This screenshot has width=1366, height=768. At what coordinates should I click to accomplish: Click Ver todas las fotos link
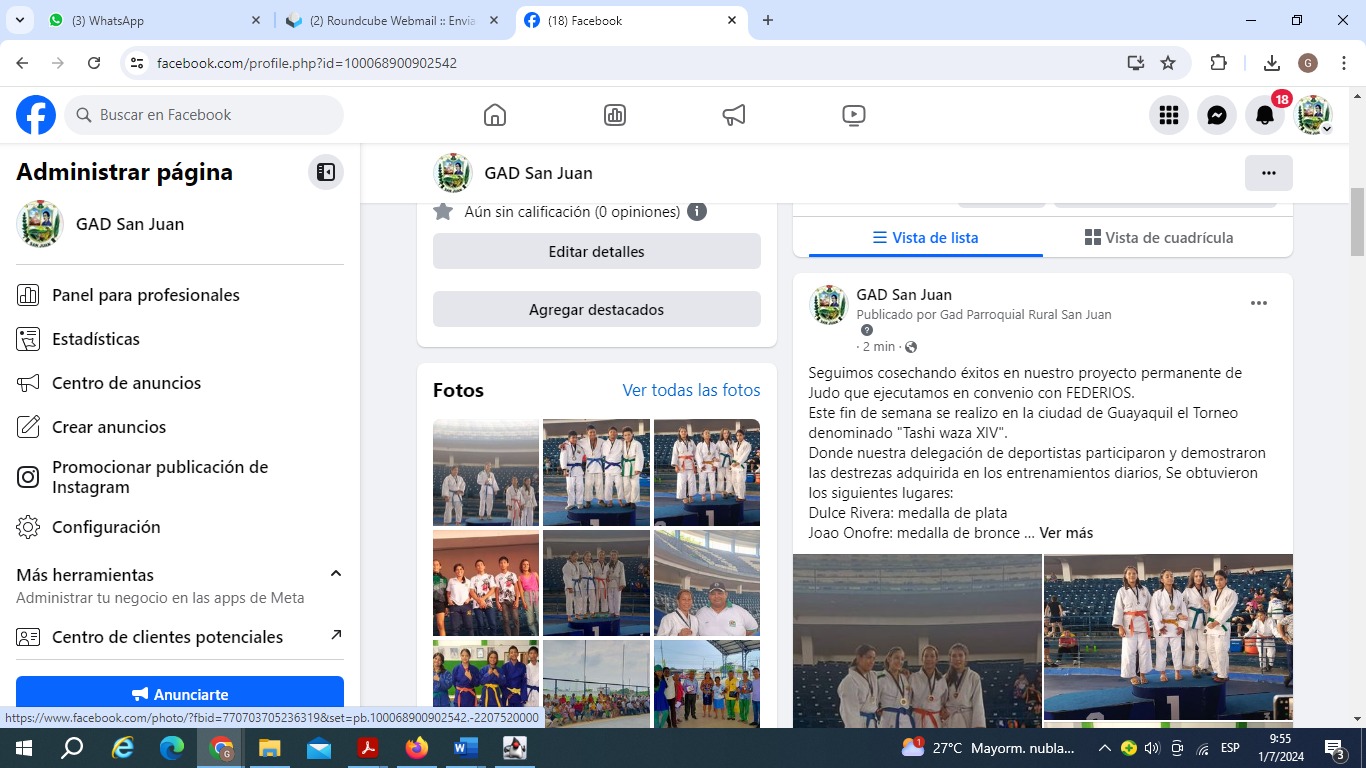(691, 390)
